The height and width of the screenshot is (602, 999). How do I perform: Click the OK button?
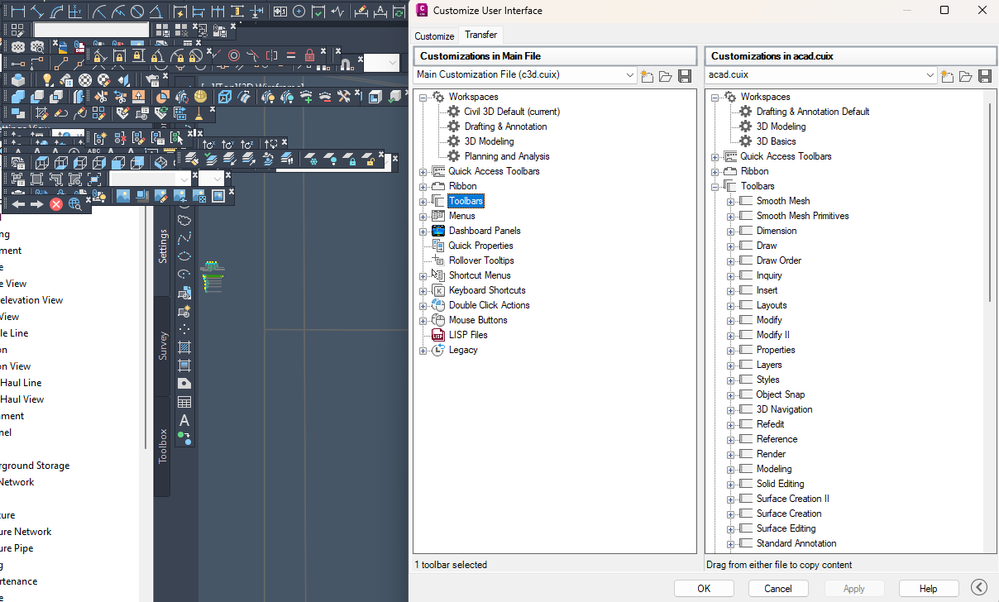pos(704,589)
